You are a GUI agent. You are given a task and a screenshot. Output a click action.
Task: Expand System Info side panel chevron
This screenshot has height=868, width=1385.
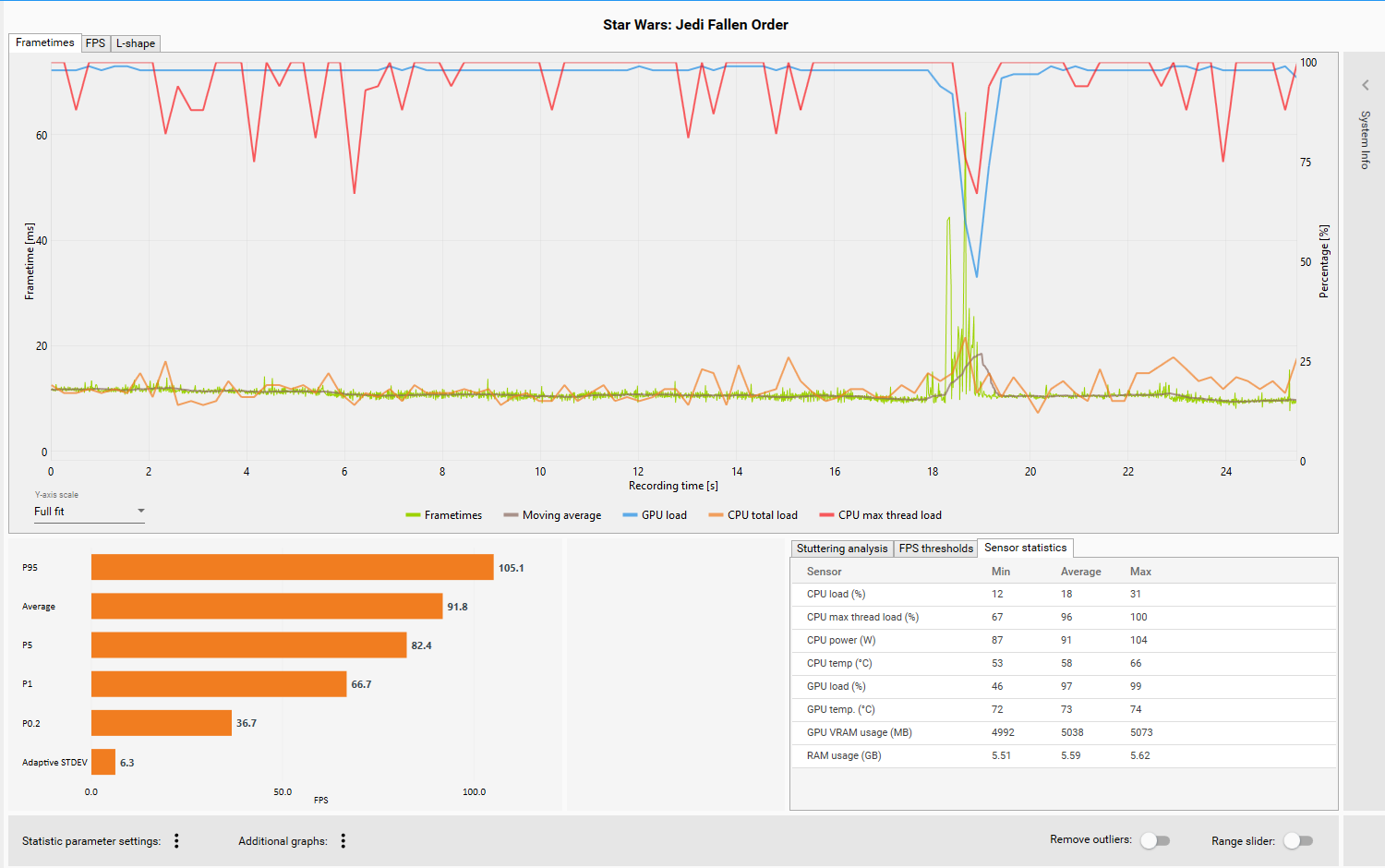point(1365,85)
